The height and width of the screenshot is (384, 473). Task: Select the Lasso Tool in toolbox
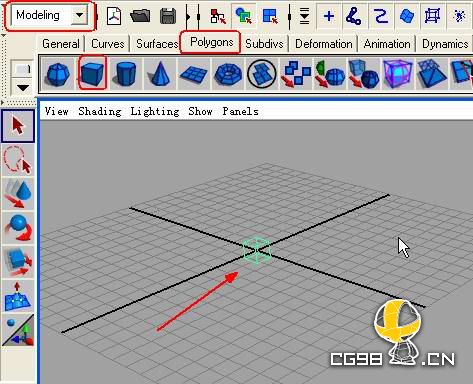coord(18,160)
